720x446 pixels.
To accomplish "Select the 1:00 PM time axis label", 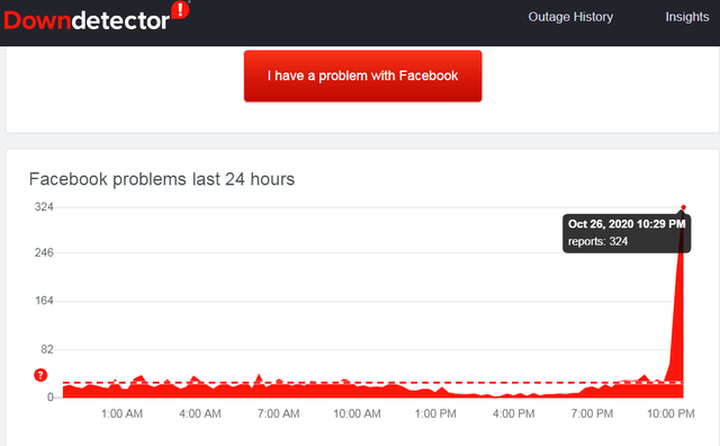I will pos(437,413).
